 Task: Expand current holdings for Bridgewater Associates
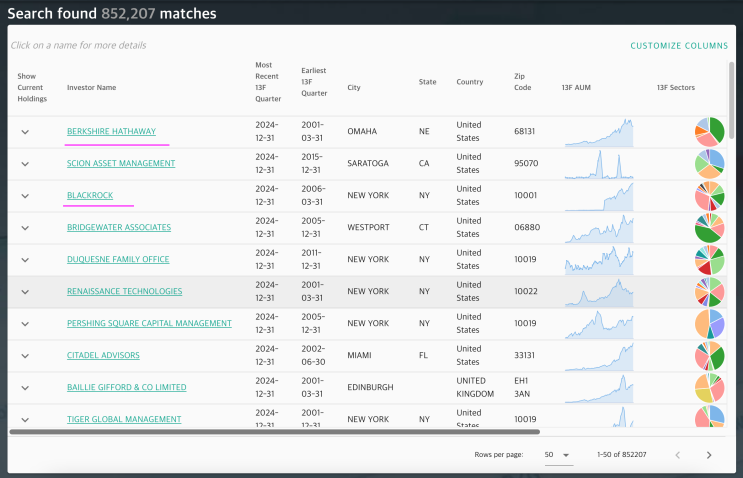tap(25, 228)
